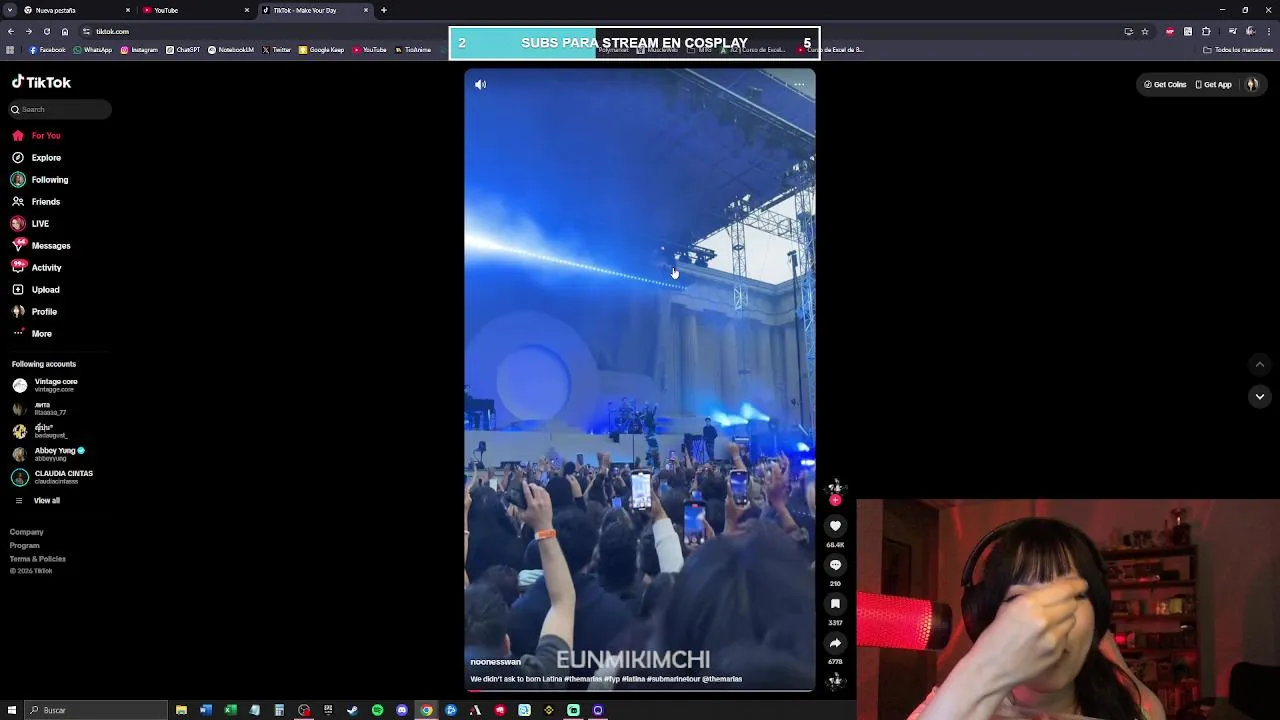Expand the Company footer section
Viewport: 1280px width, 720px height.
pos(27,532)
